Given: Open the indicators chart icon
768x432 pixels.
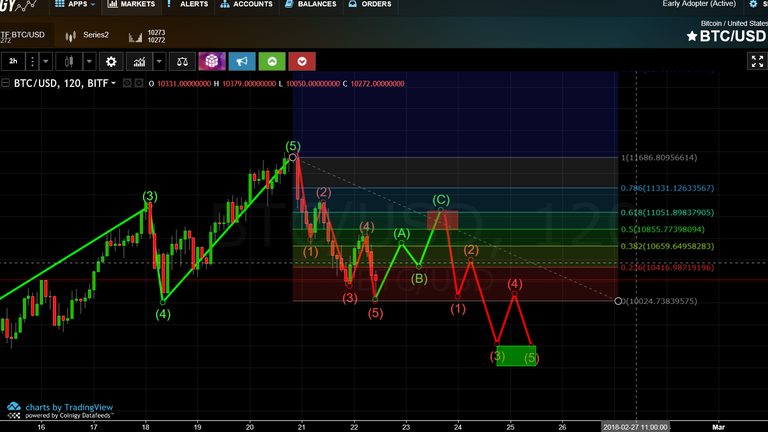Looking at the screenshot, I should tap(139, 61).
